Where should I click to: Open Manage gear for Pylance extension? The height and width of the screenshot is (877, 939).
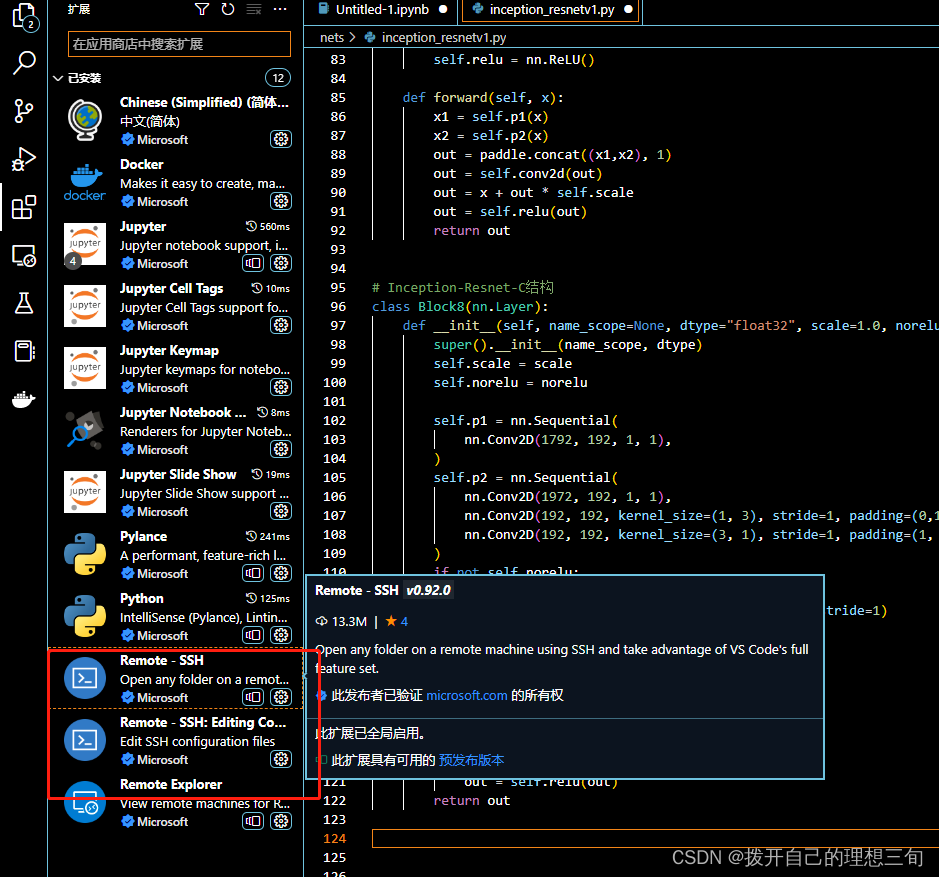click(281, 573)
